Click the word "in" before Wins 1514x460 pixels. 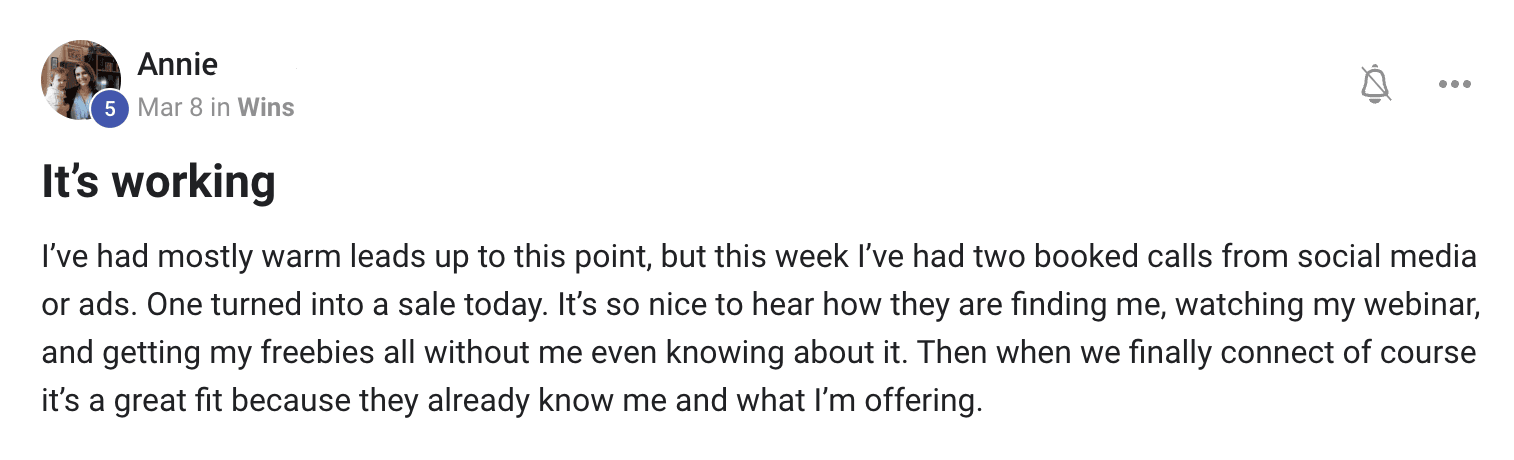[220, 107]
